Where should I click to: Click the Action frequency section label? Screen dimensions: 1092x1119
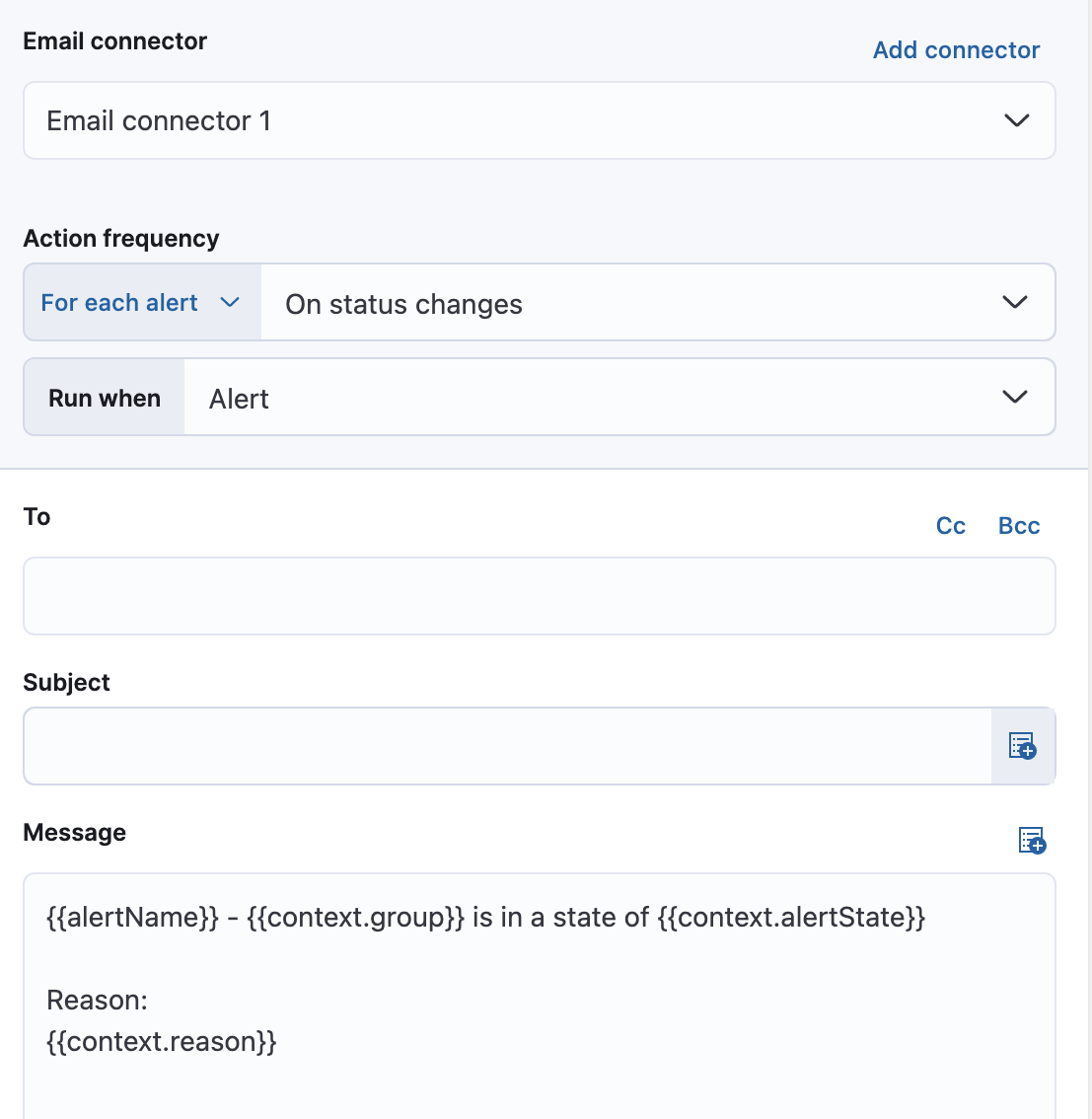coord(120,238)
